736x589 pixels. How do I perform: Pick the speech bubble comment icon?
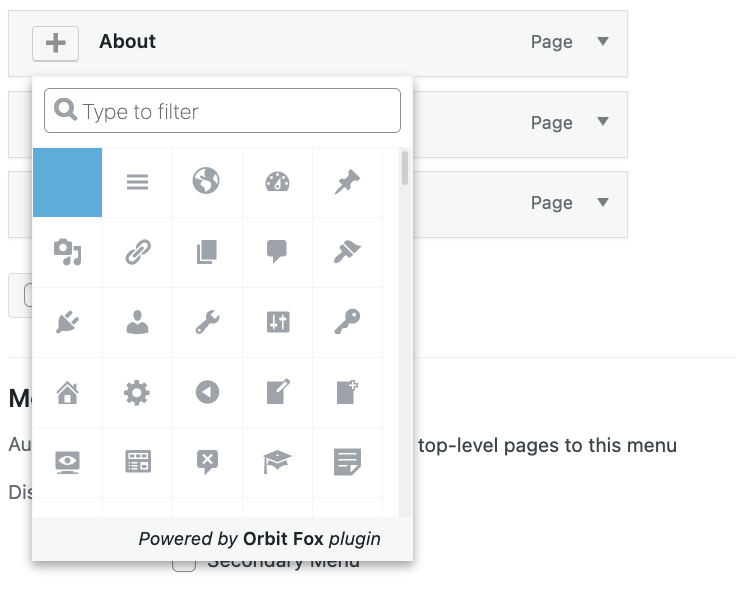click(x=277, y=252)
